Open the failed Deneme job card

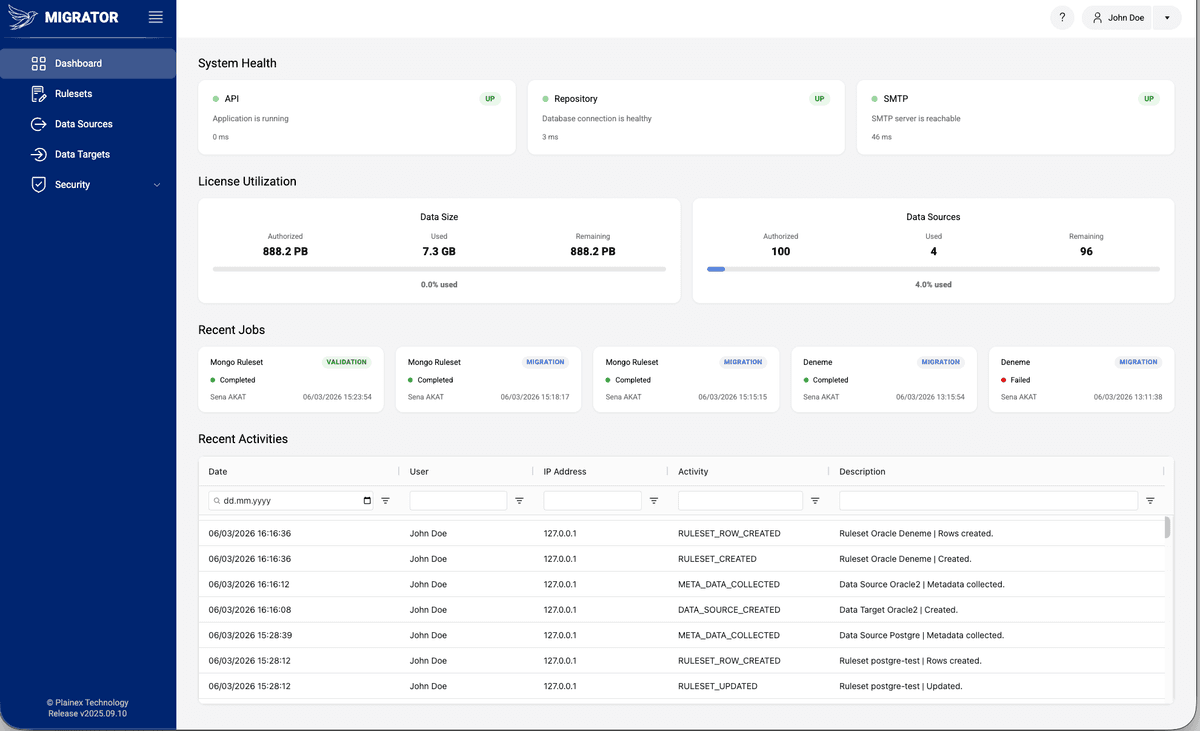coord(1081,380)
